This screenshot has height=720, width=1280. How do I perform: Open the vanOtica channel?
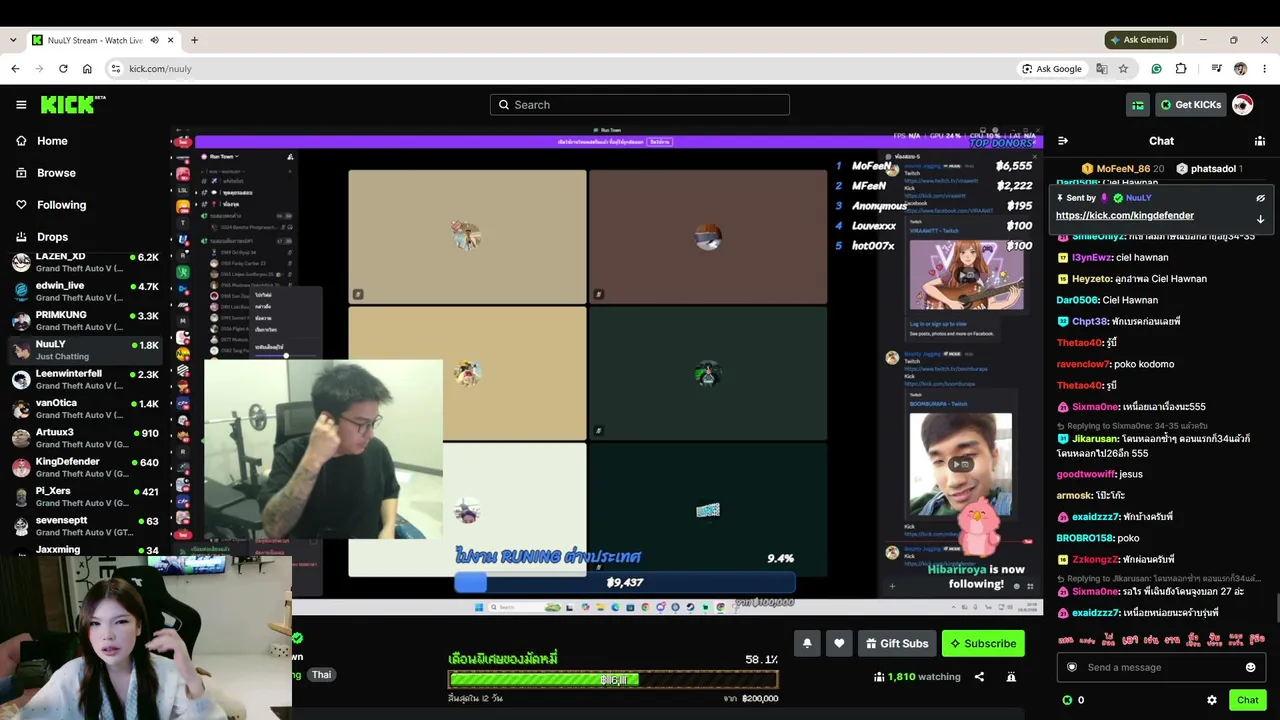coord(85,409)
